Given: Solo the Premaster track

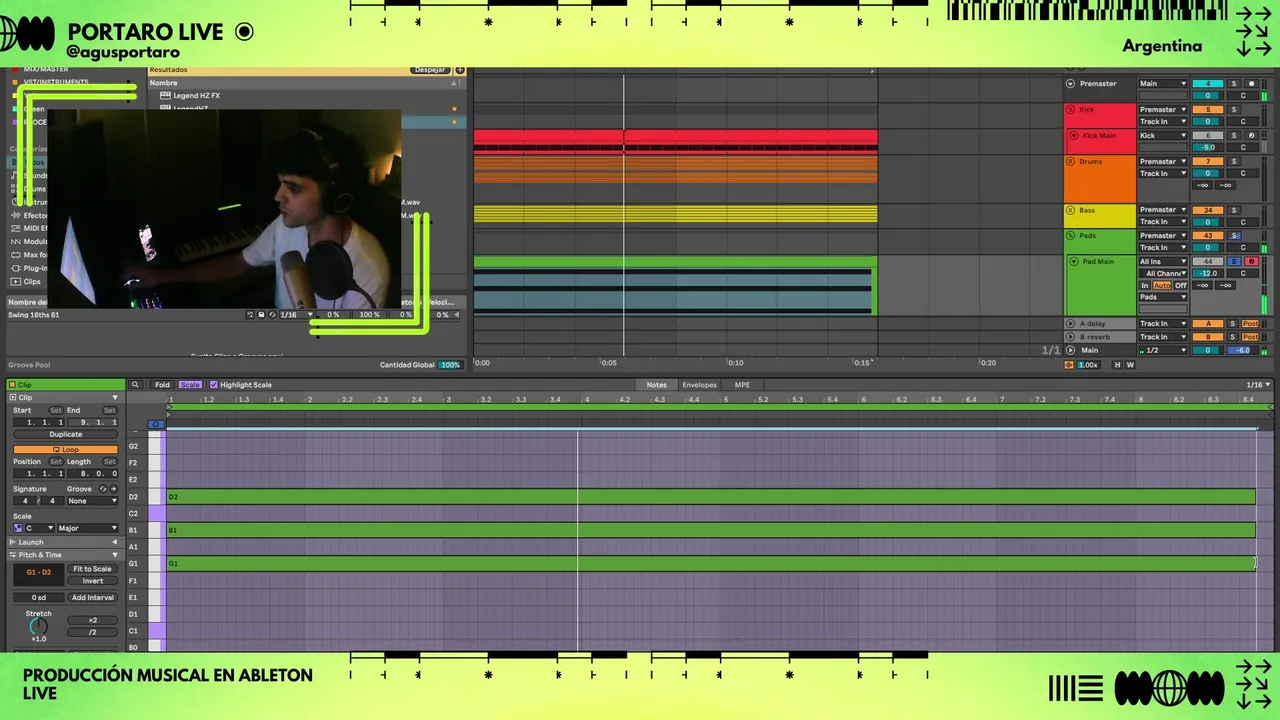Looking at the screenshot, I should (1233, 84).
